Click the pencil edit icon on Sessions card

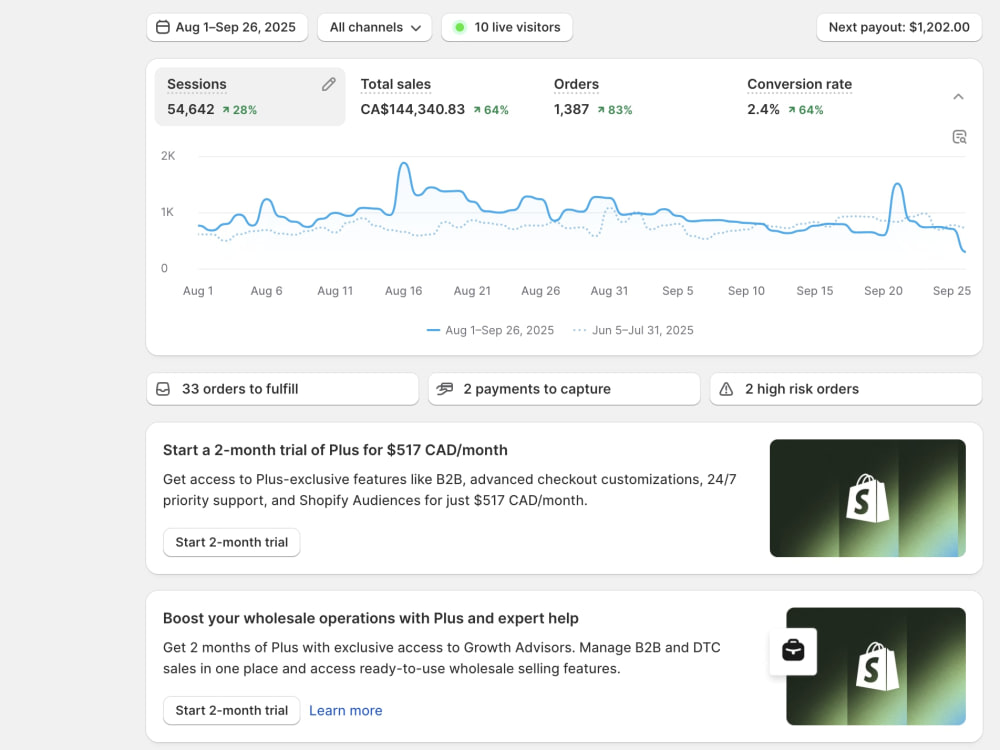pyautogui.click(x=328, y=84)
